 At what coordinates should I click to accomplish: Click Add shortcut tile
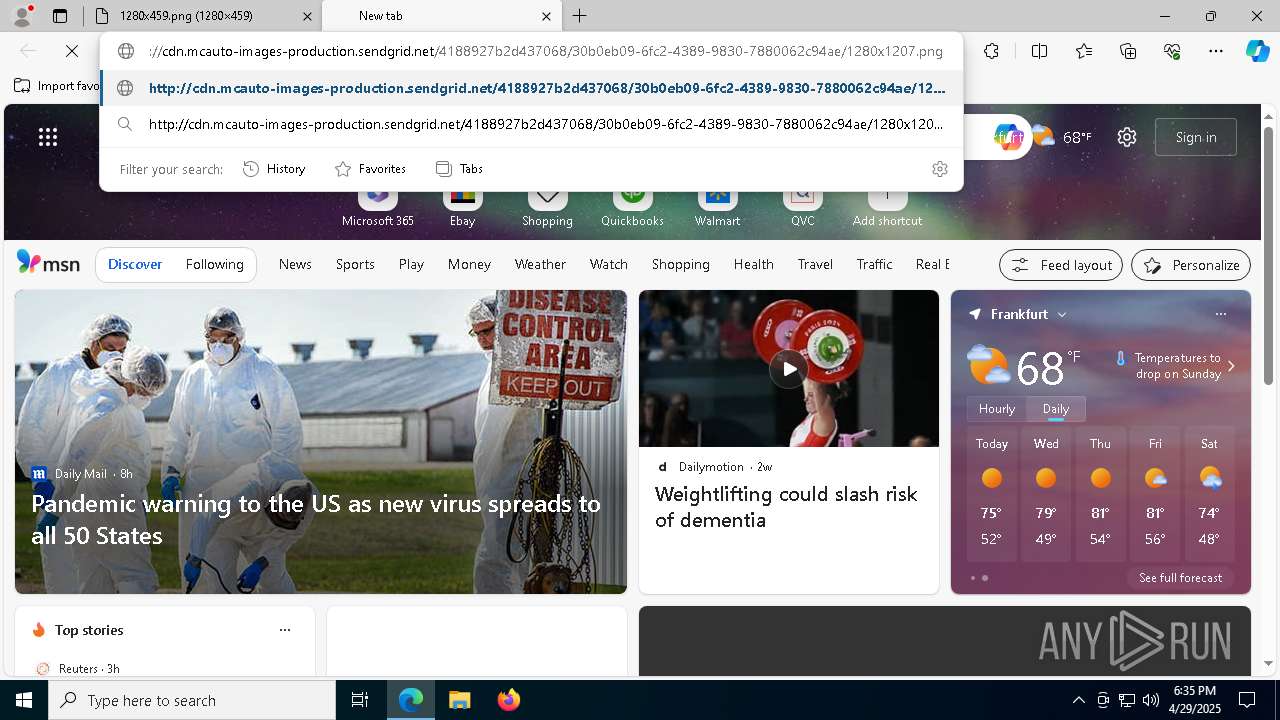[887, 208]
